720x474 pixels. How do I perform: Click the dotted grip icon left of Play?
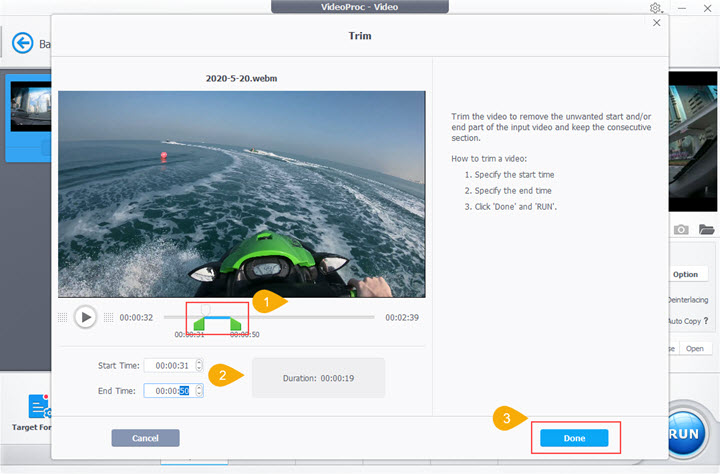[x=63, y=317]
